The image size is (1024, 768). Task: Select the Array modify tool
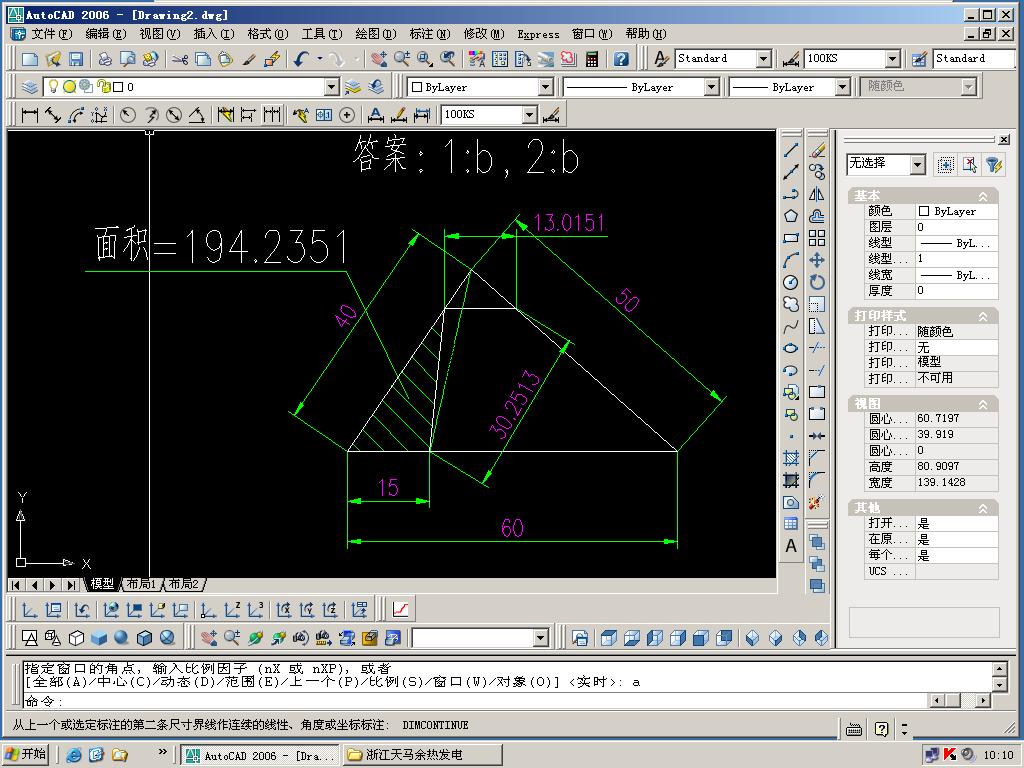(x=817, y=238)
